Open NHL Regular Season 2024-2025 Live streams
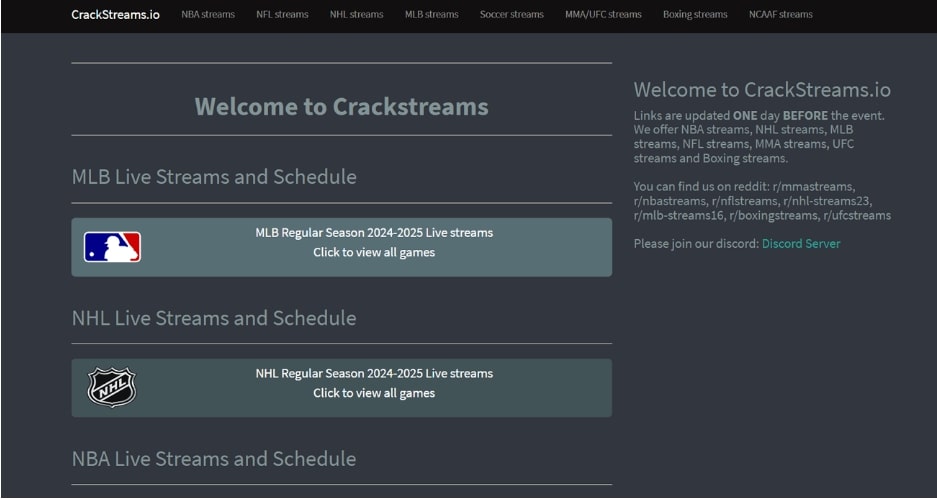This screenshot has height=499, width=937. pos(341,388)
